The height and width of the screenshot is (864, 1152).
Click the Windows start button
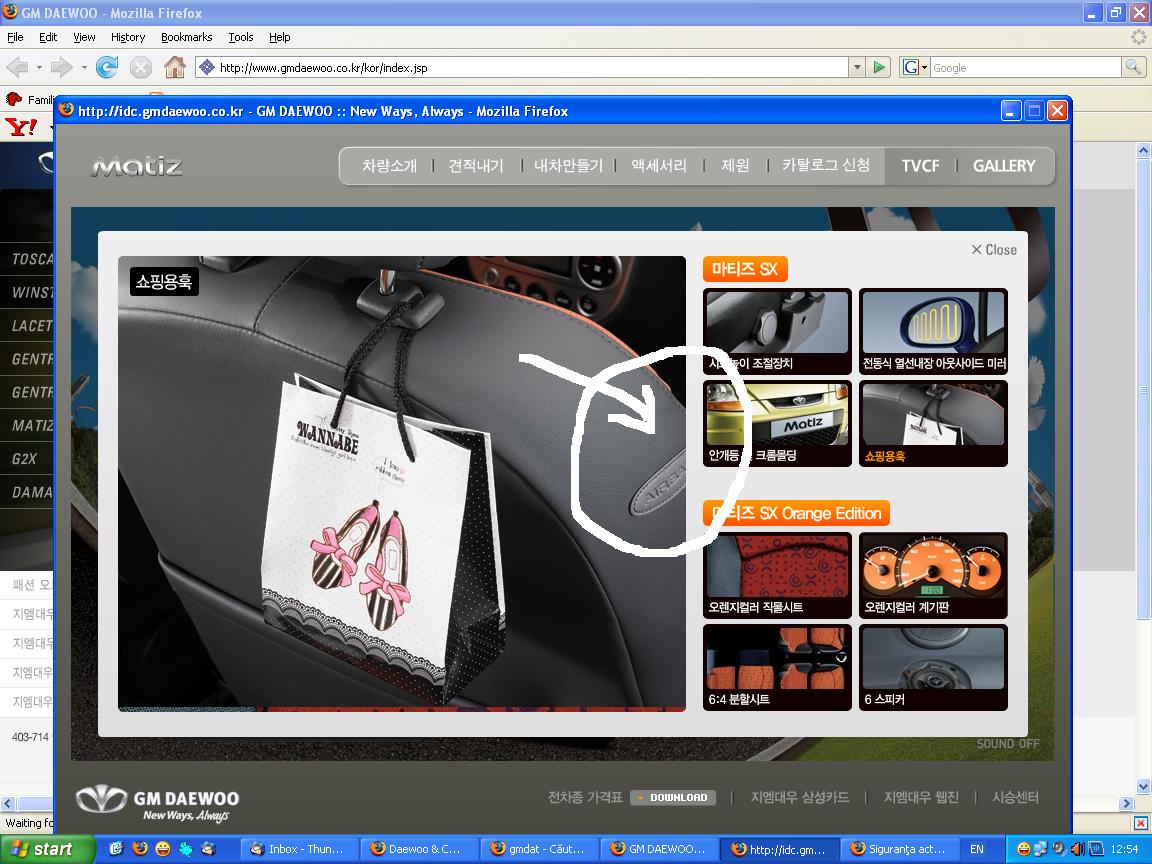pyautogui.click(x=48, y=849)
